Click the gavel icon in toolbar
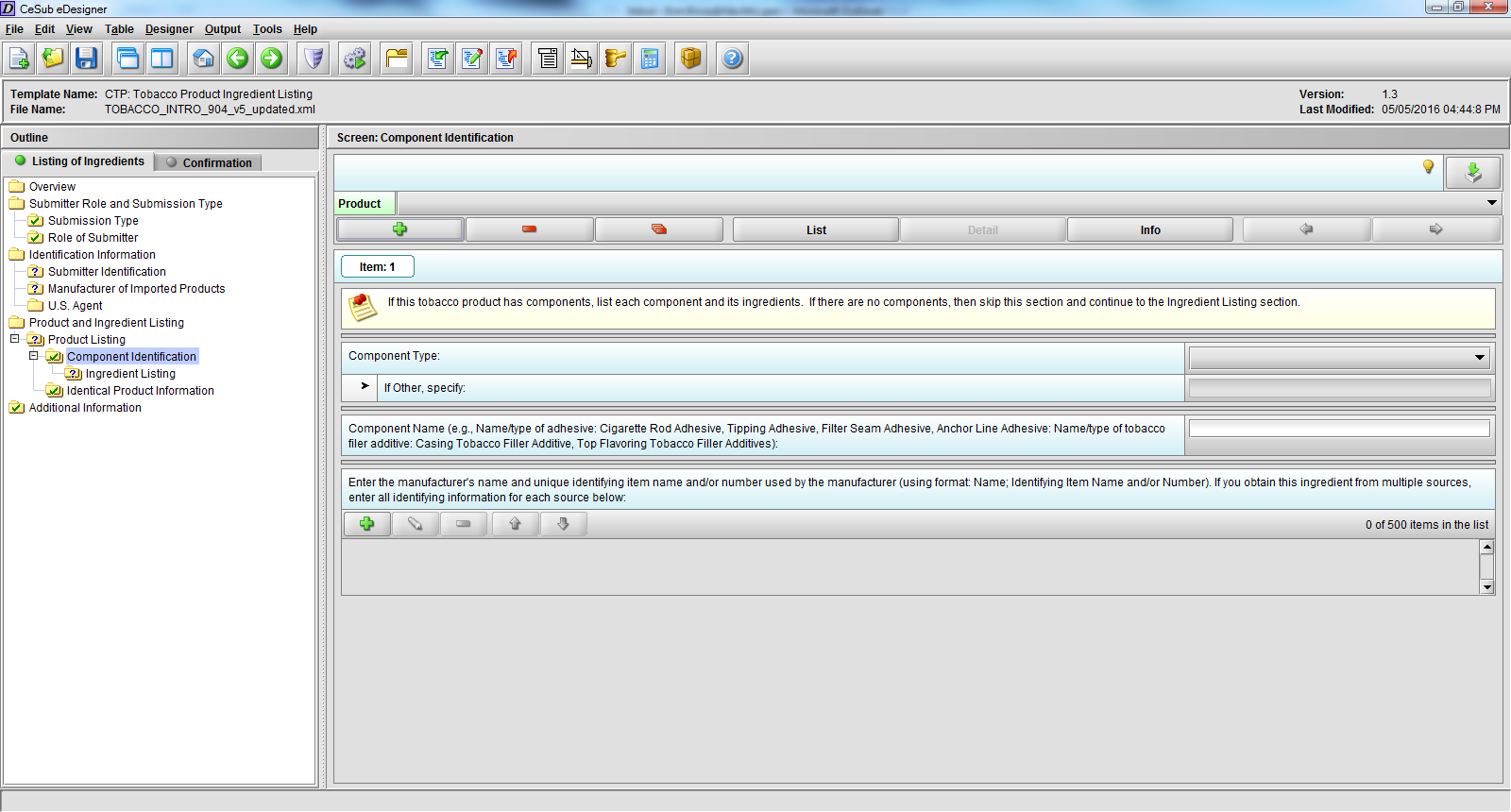This screenshot has width=1511, height=812. point(616,59)
